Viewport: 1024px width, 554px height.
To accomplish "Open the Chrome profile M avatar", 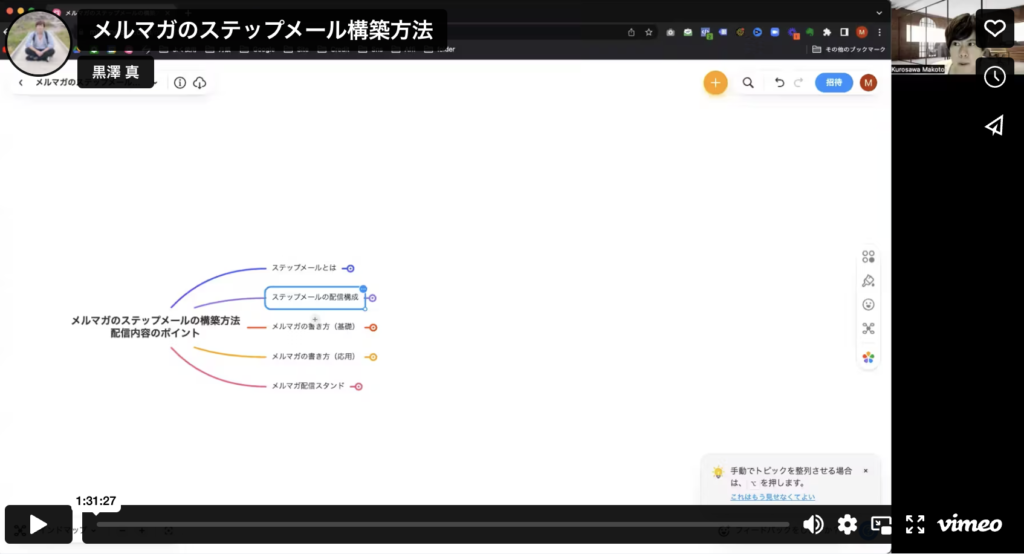I will click(862, 32).
